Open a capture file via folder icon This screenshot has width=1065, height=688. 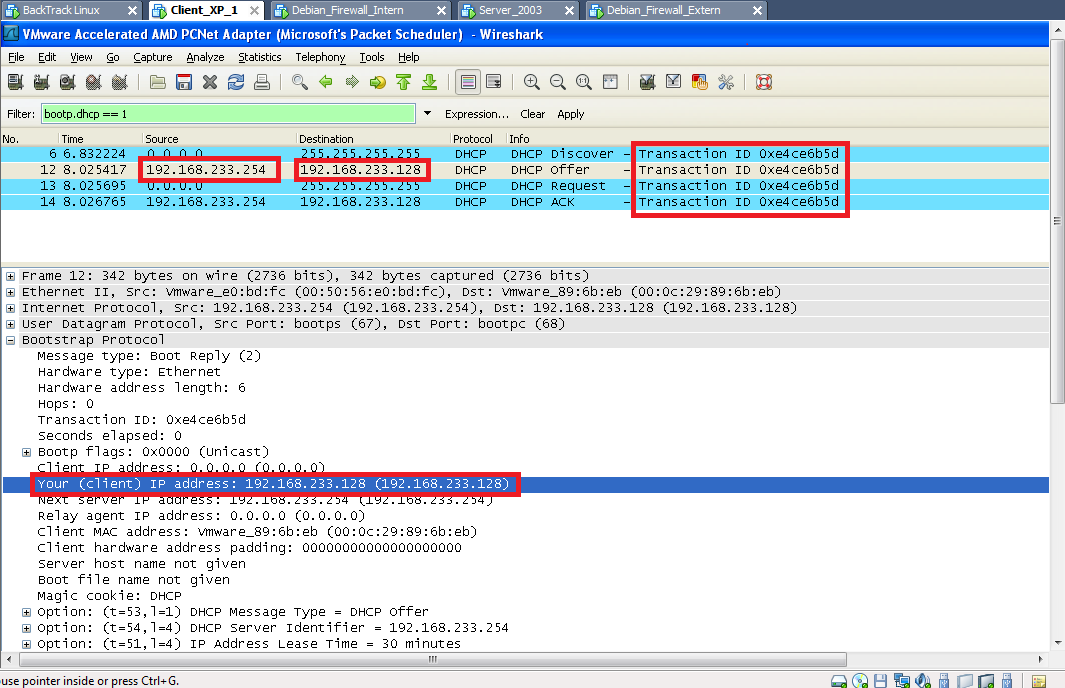tap(158, 82)
